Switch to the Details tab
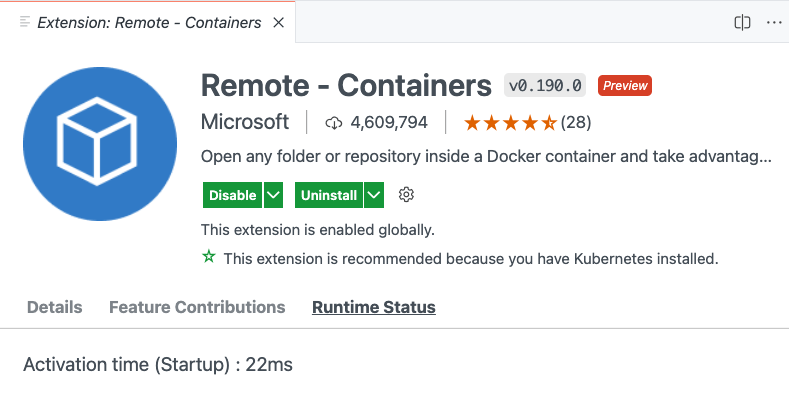This screenshot has height=411, width=789. 55,307
